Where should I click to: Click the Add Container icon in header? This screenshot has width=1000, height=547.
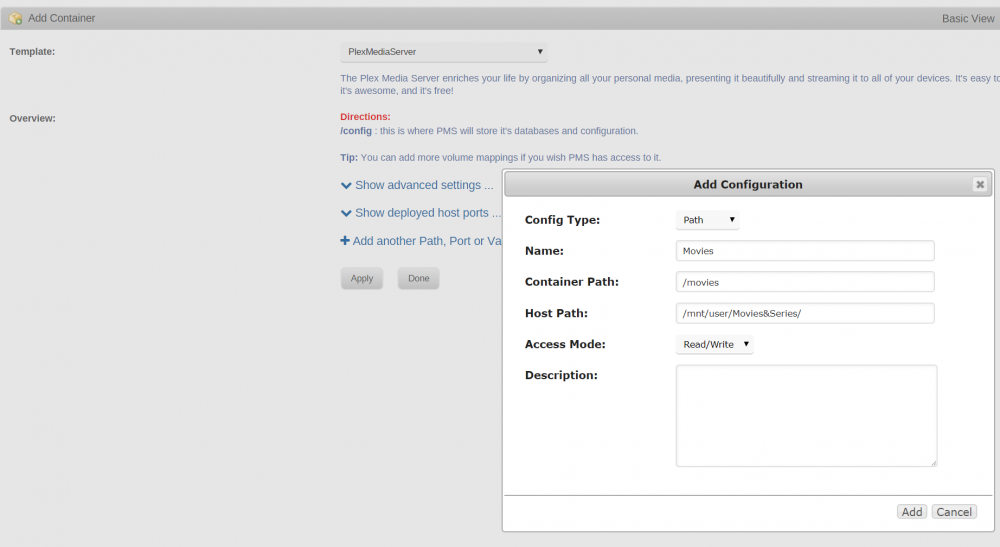tap(15, 18)
